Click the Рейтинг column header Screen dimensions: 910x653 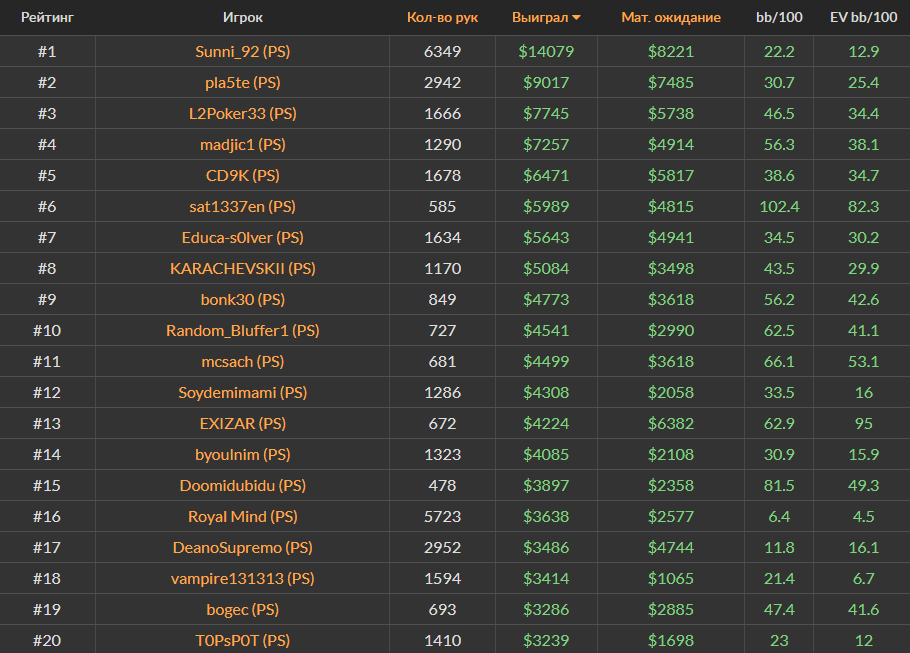pos(47,18)
